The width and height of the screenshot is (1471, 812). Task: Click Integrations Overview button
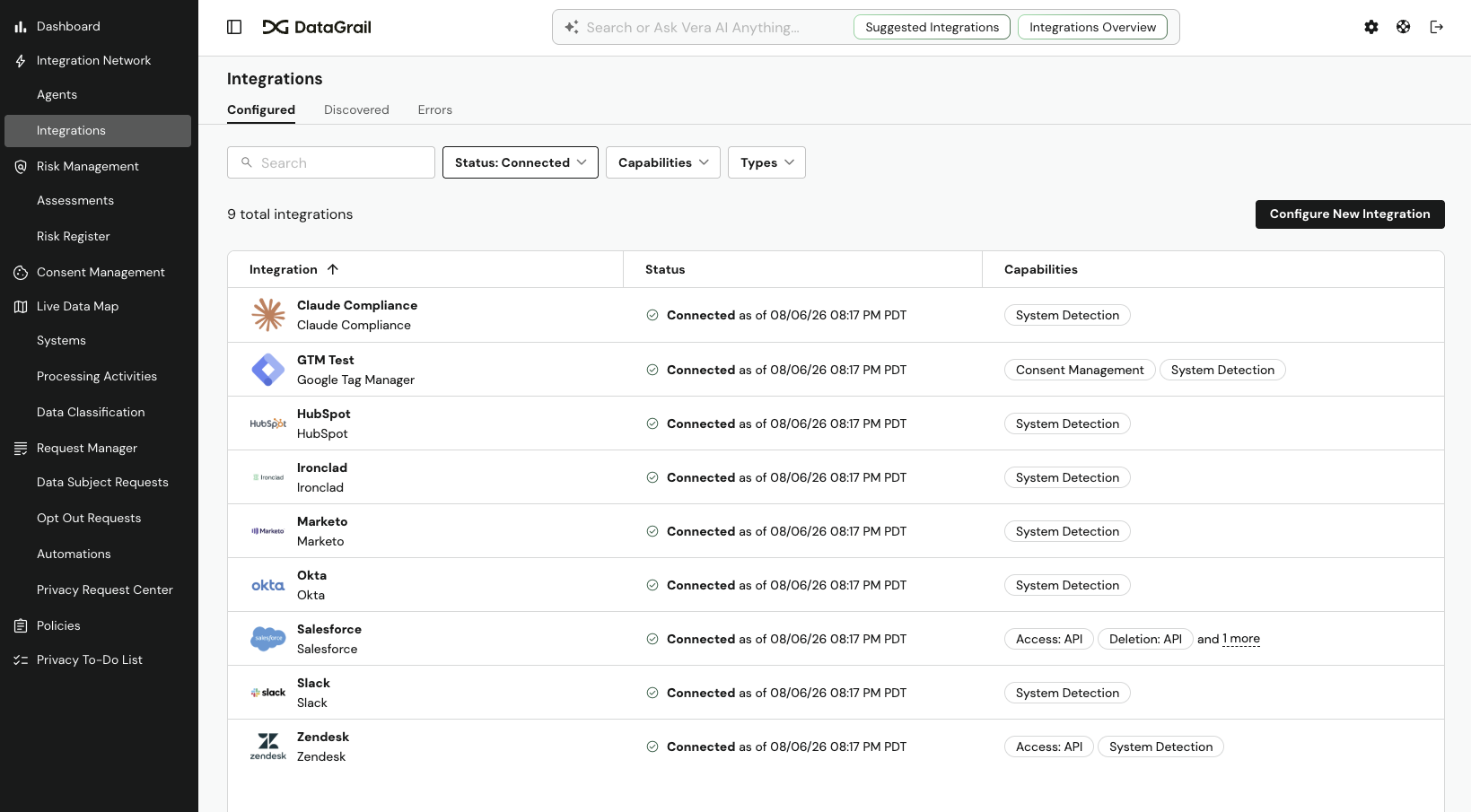tap(1092, 27)
